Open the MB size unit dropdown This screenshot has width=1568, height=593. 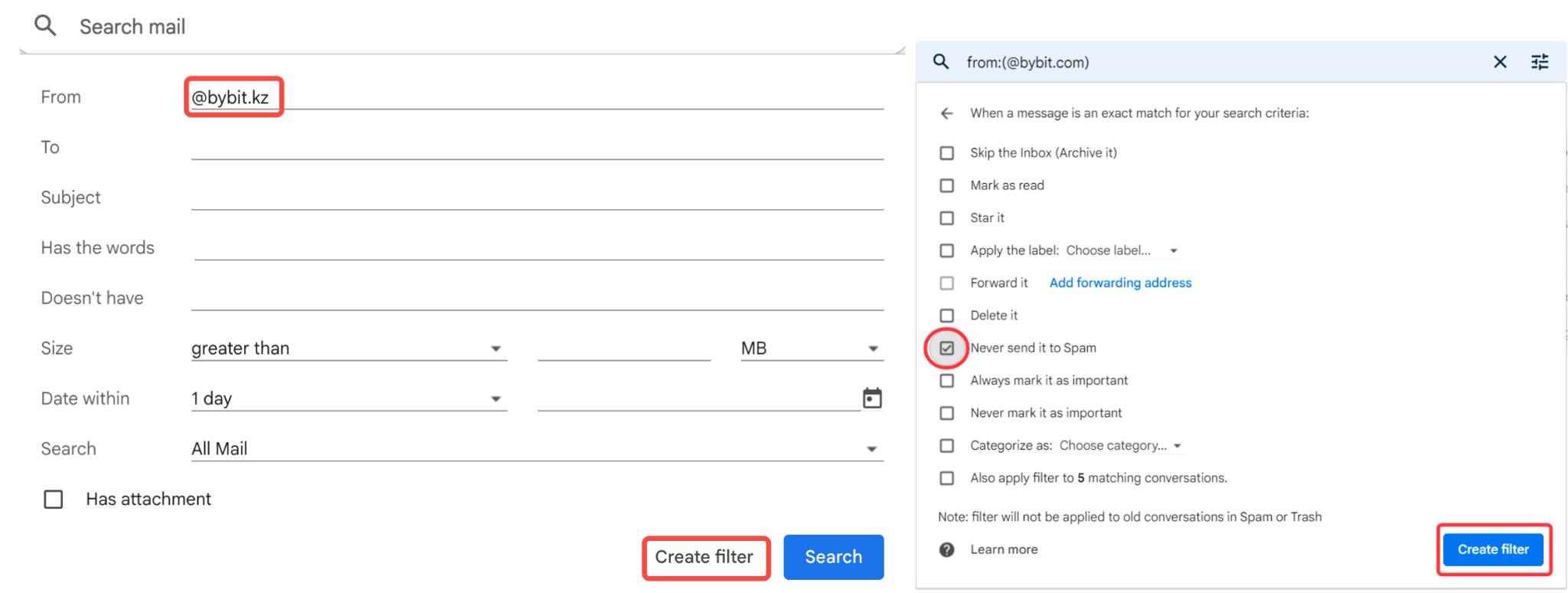click(x=811, y=349)
